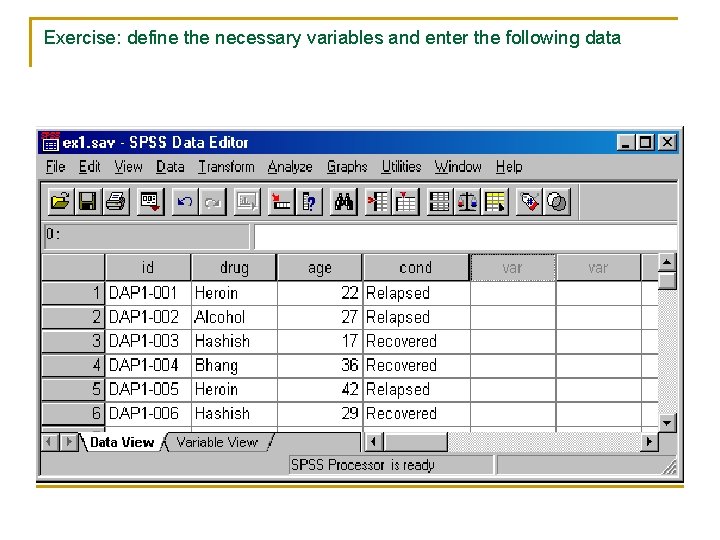Click the age cell with 17
This screenshot has height=540, width=720.
click(320, 341)
